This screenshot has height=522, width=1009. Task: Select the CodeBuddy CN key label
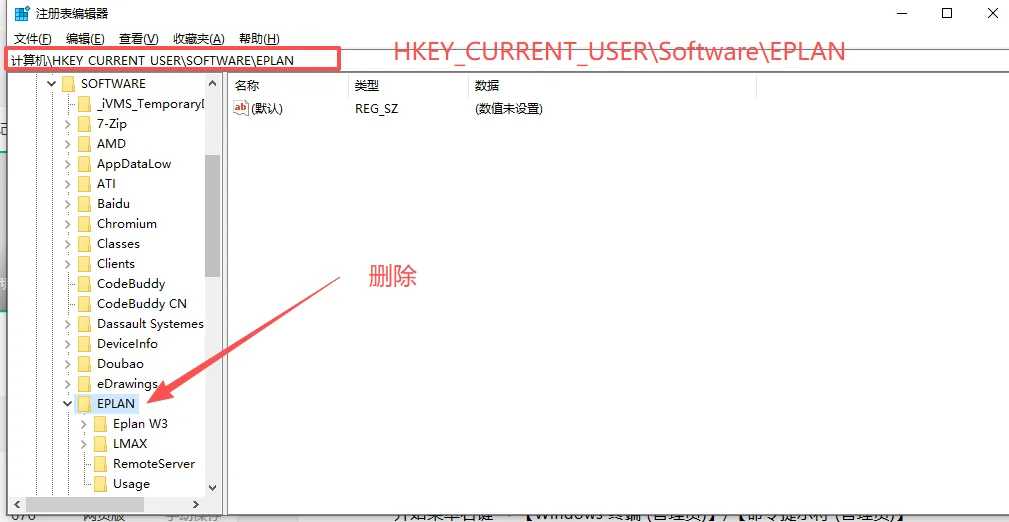pos(142,303)
